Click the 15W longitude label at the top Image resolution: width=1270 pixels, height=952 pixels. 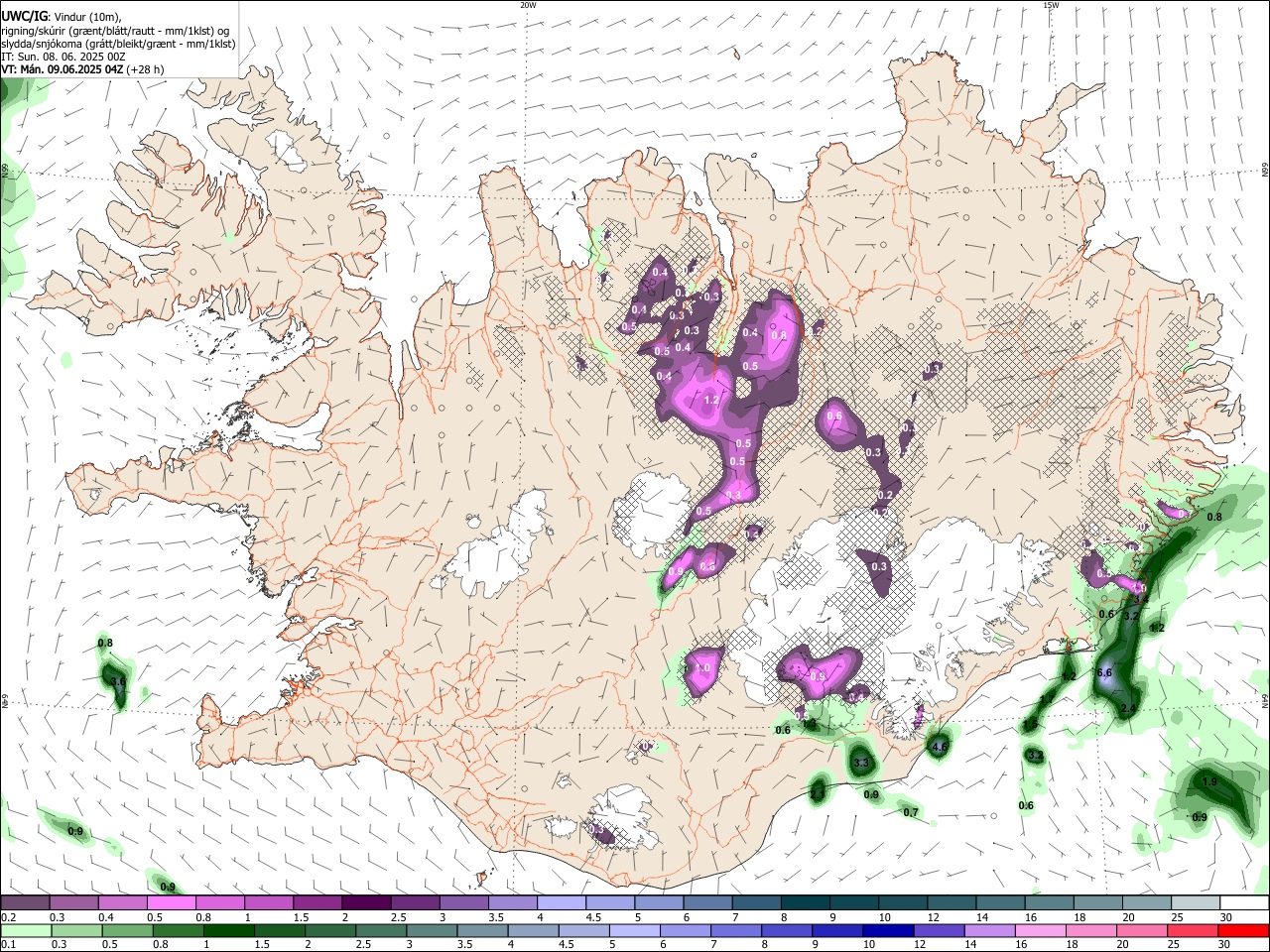coord(1051,5)
